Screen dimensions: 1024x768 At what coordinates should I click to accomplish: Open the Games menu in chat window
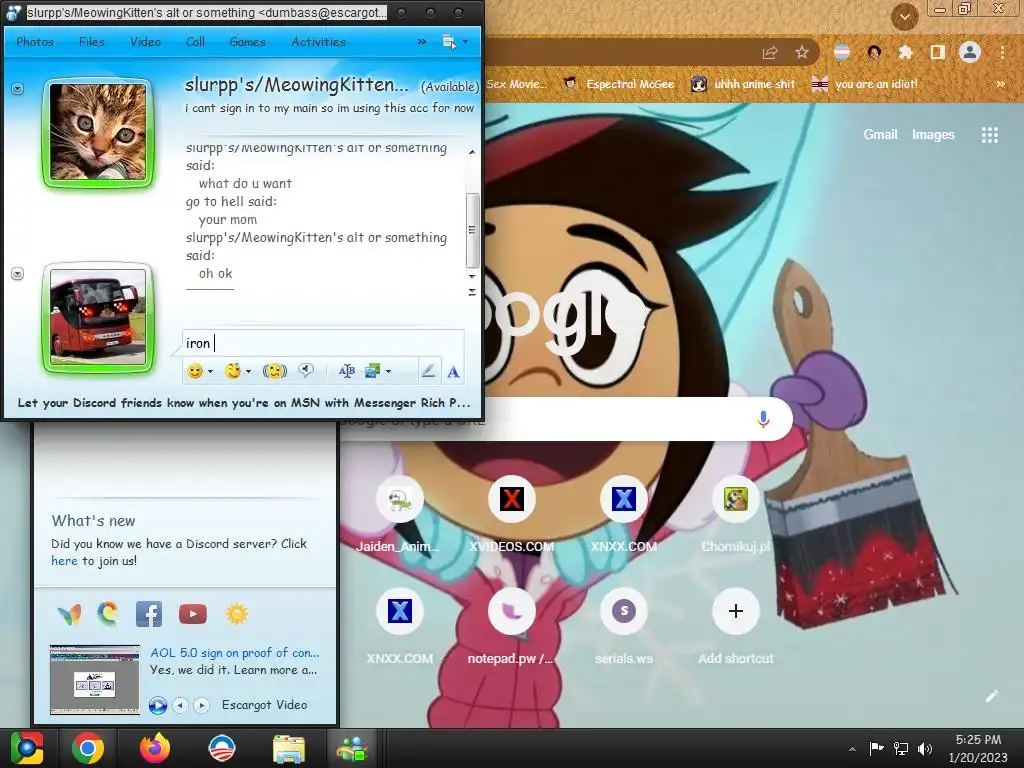247,42
